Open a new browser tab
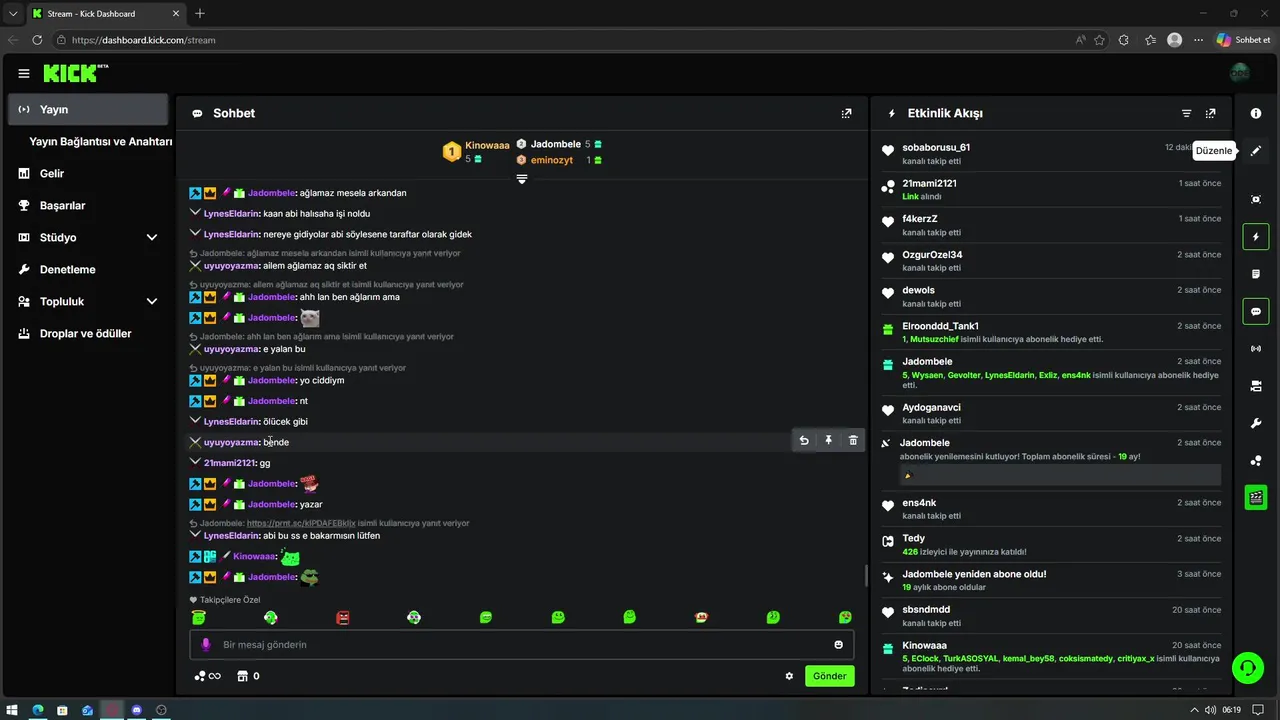1280x720 pixels. (200, 13)
